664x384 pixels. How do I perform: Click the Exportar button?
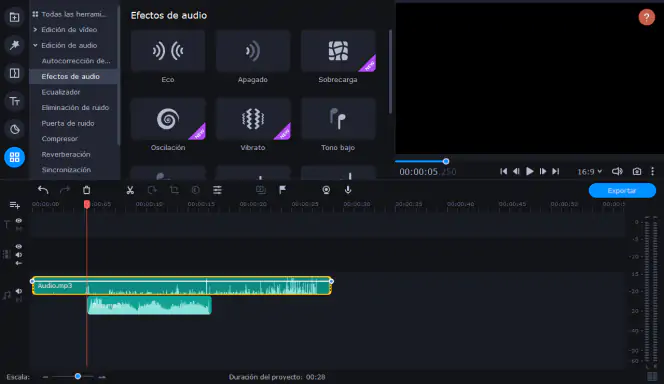pyautogui.click(x=622, y=191)
